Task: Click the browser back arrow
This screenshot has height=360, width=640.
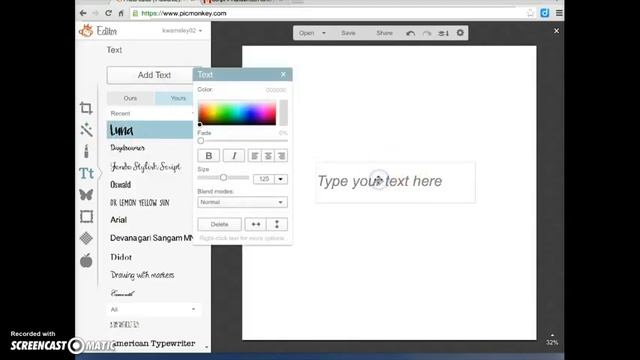Action: pyautogui.click(x=83, y=13)
